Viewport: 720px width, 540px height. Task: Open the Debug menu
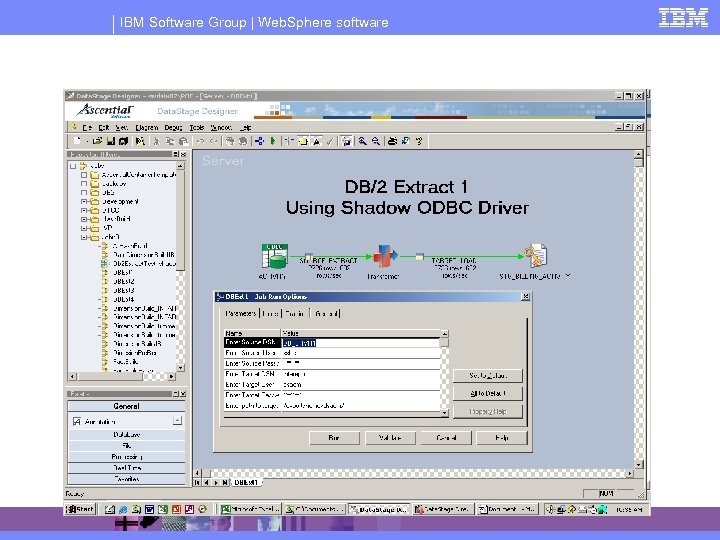point(173,128)
